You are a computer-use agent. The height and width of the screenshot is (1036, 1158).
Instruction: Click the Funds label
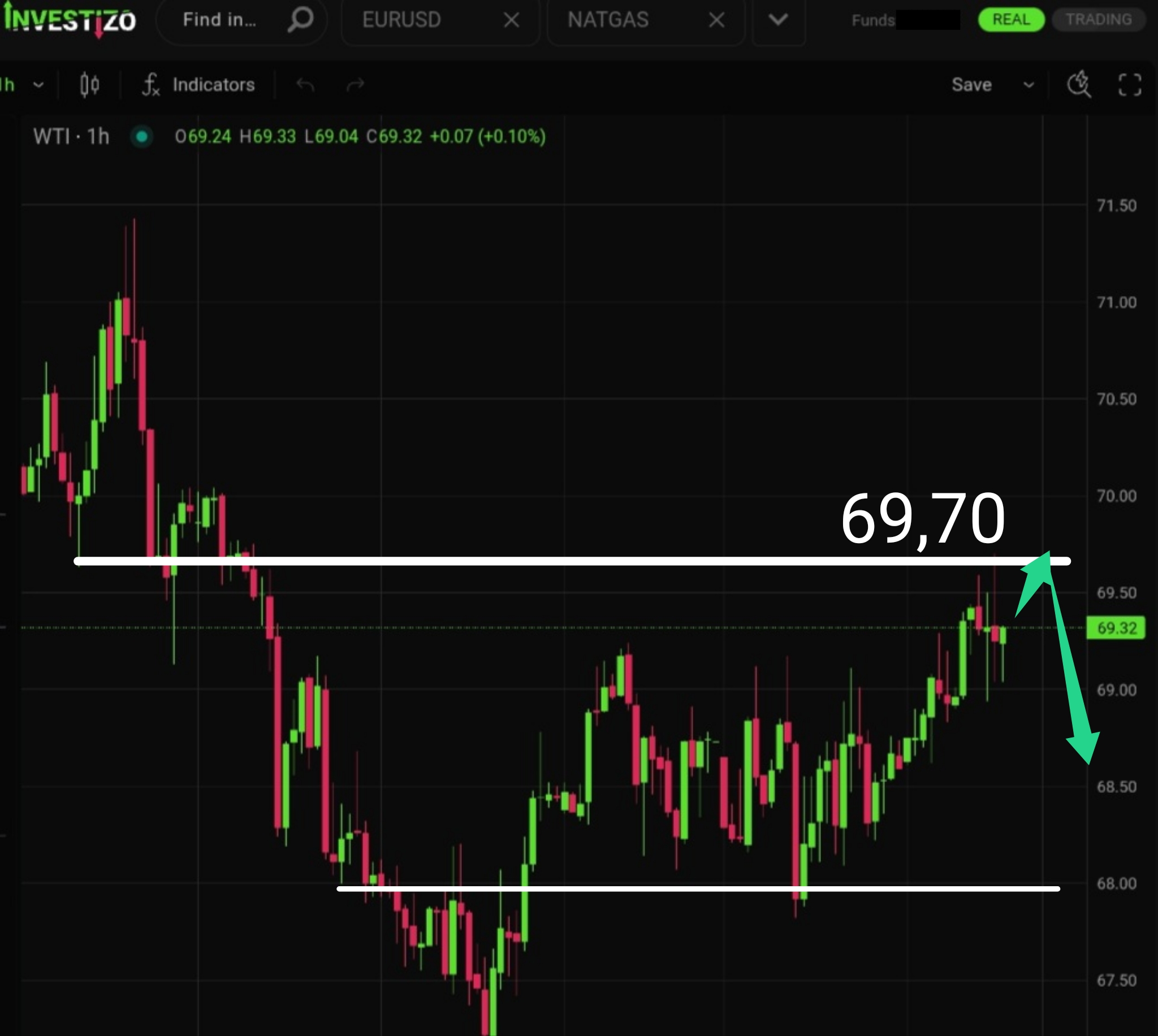point(873,20)
